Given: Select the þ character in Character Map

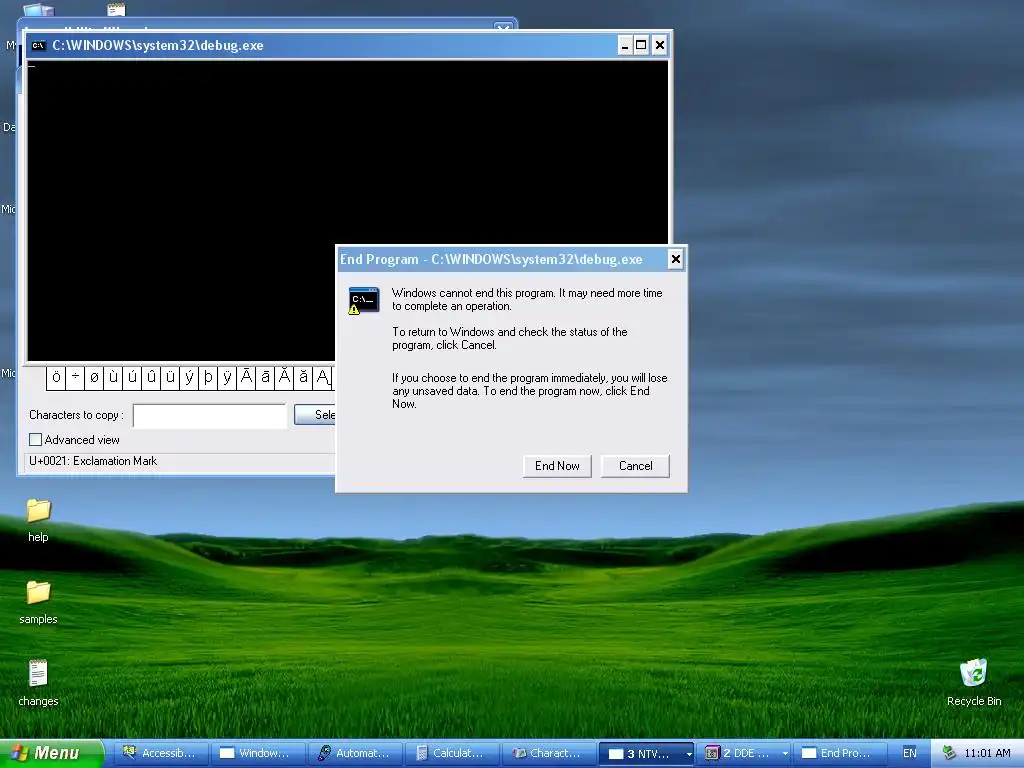Looking at the screenshot, I should [208, 377].
